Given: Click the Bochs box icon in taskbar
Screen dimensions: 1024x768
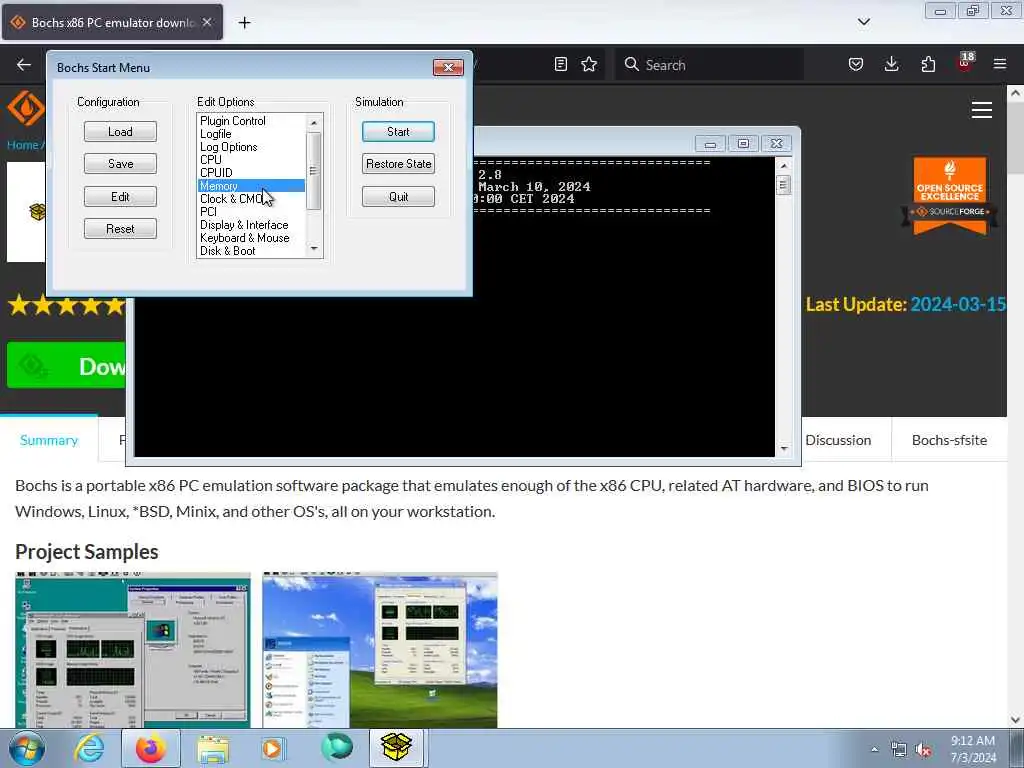Looking at the screenshot, I should pos(396,748).
